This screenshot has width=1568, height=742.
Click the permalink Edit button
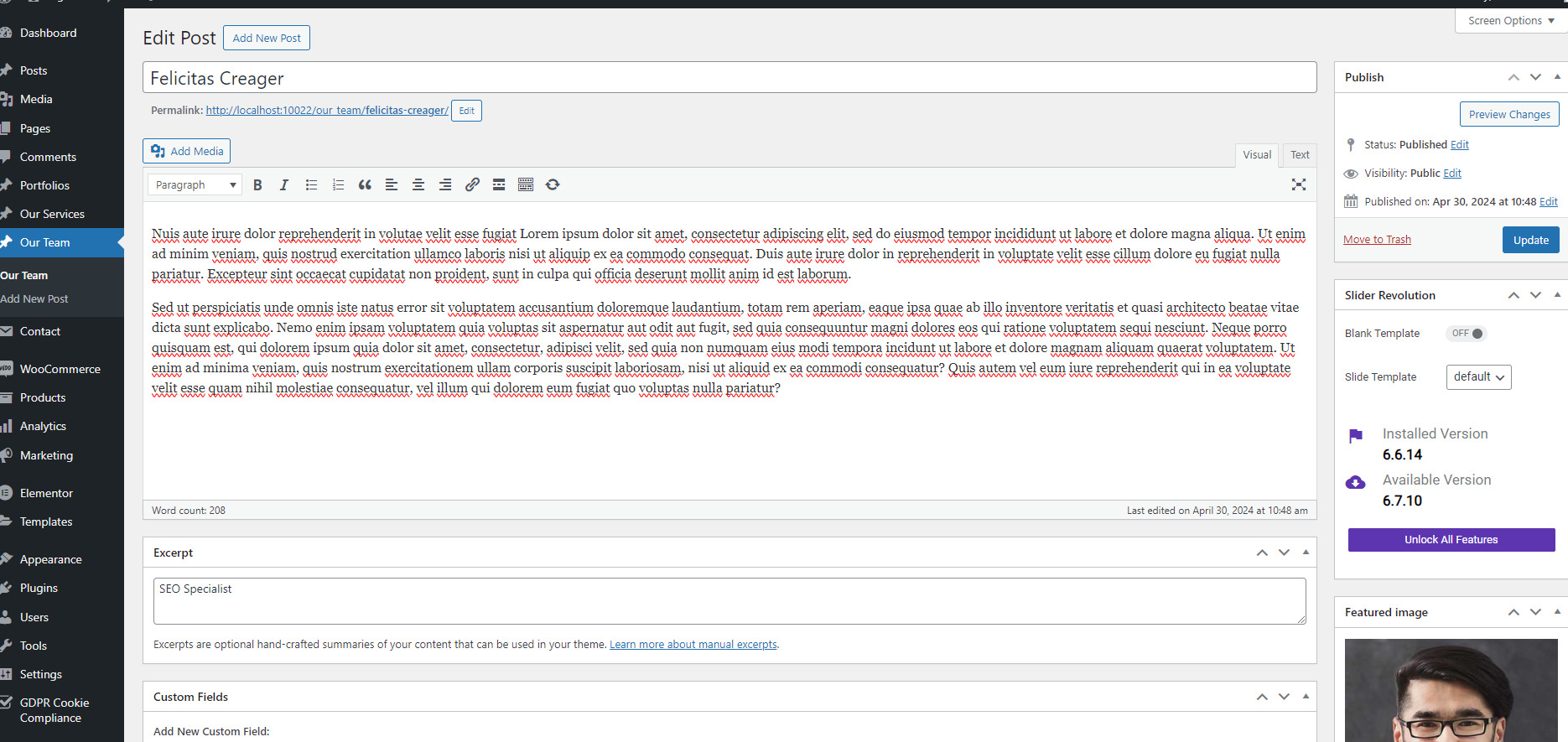pos(466,111)
